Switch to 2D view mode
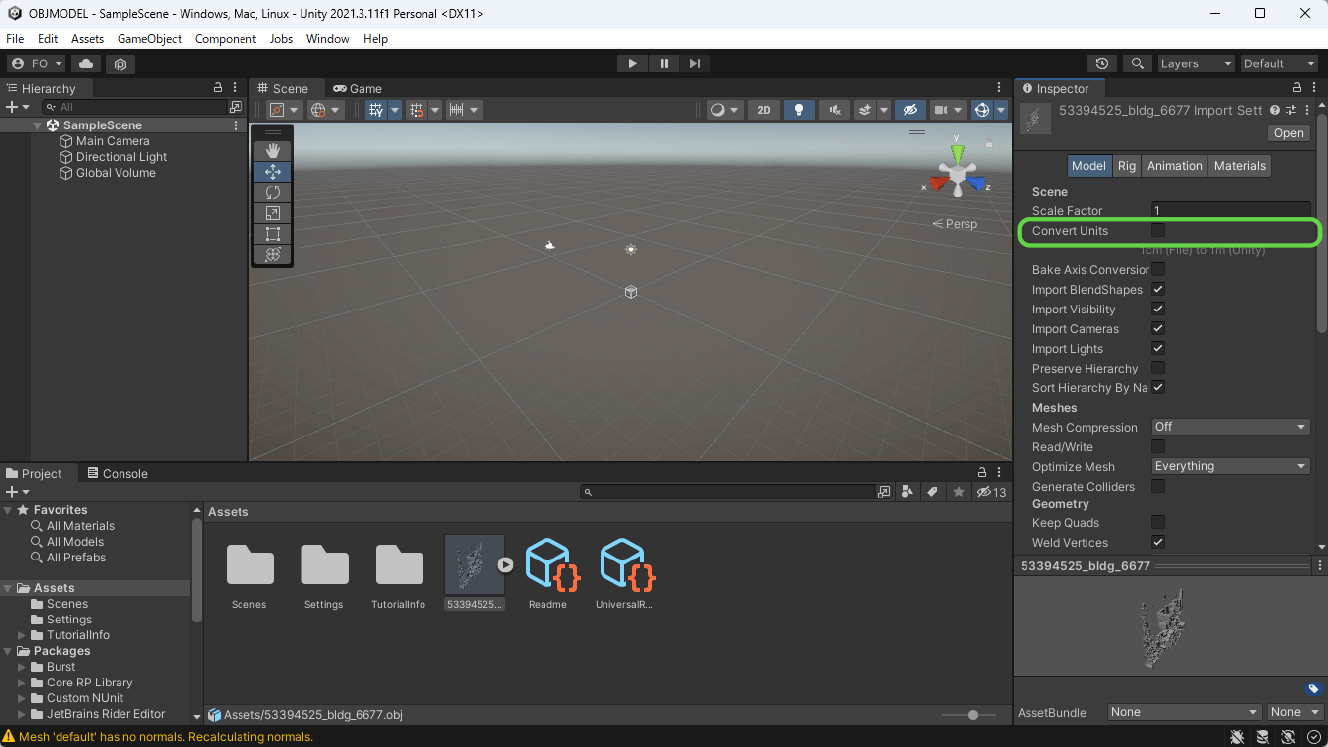Image resolution: width=1328 pixels, height=747 pixels. (x=763, y=110)
